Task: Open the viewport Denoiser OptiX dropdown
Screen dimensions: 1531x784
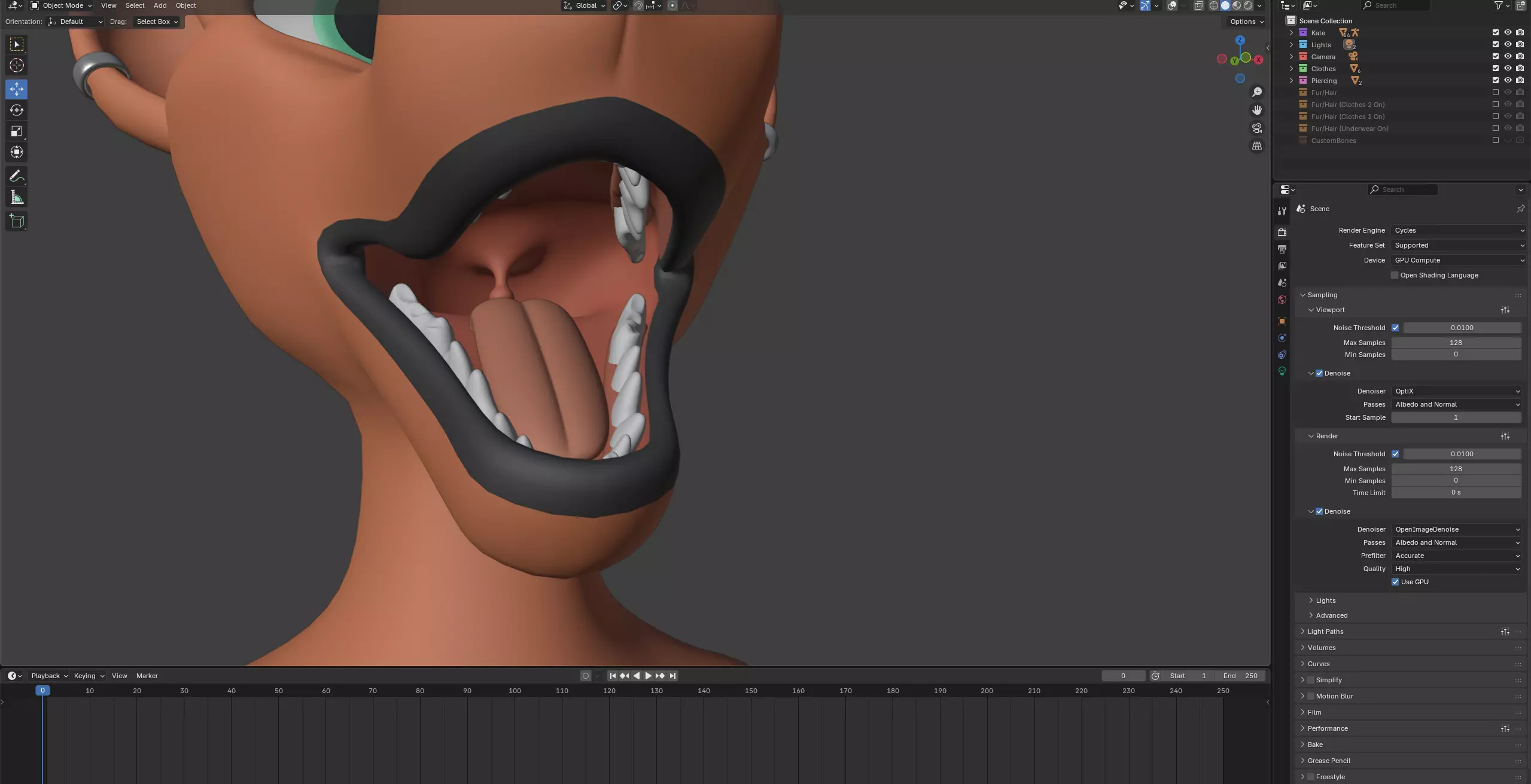Action: pyautogui.click(x=1456, y=391)
